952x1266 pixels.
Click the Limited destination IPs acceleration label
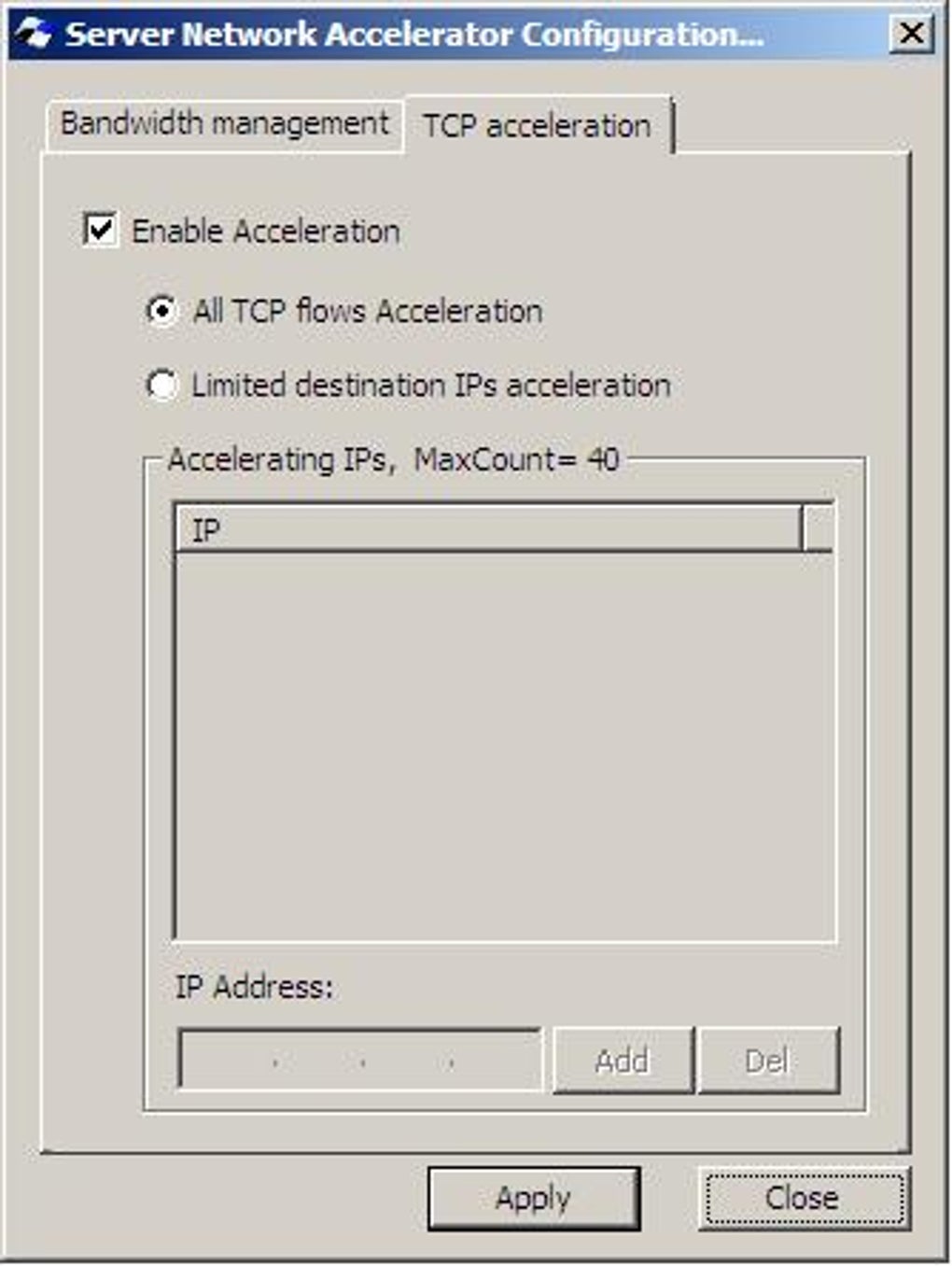431,385
